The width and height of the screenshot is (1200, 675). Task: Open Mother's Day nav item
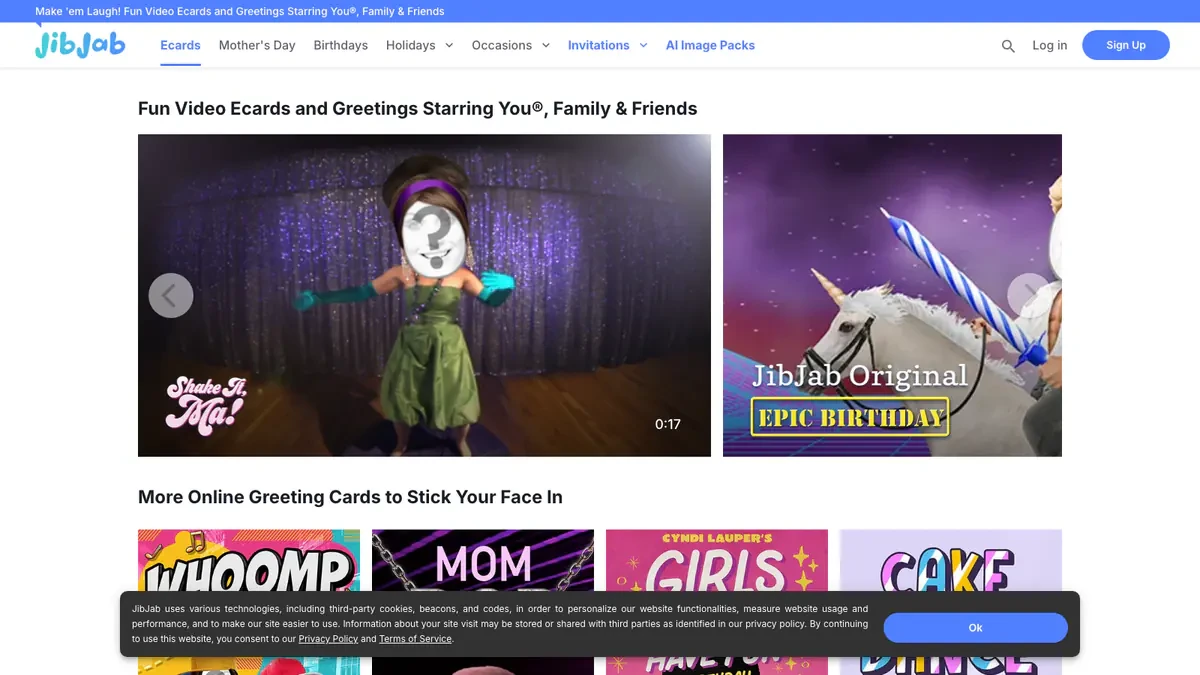coord(257,45)
